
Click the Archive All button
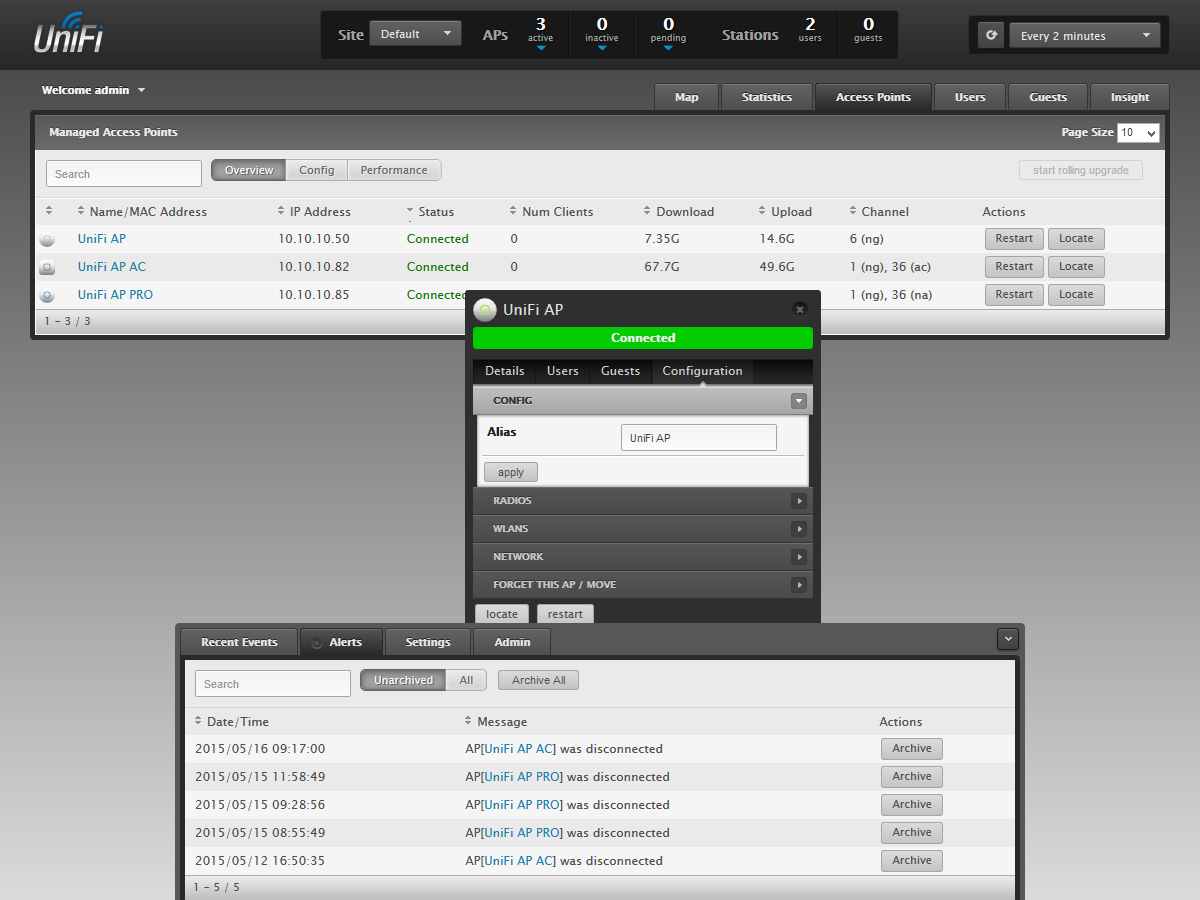click(538, 680)
